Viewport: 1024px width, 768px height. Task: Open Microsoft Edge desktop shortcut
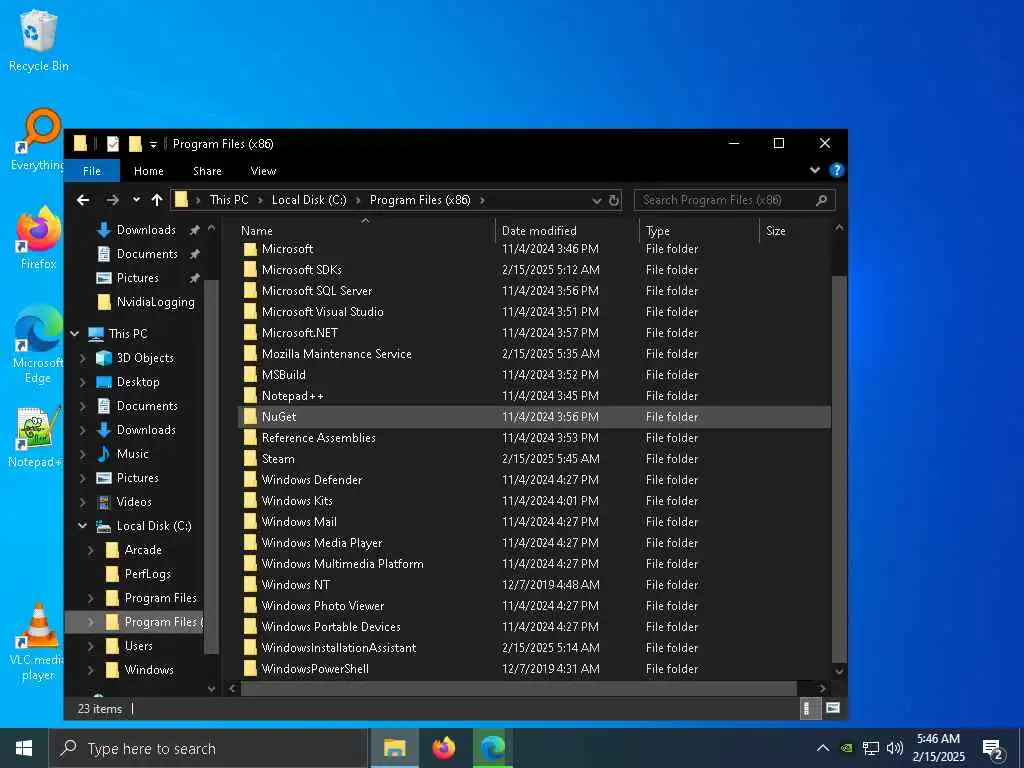[38, 344]
